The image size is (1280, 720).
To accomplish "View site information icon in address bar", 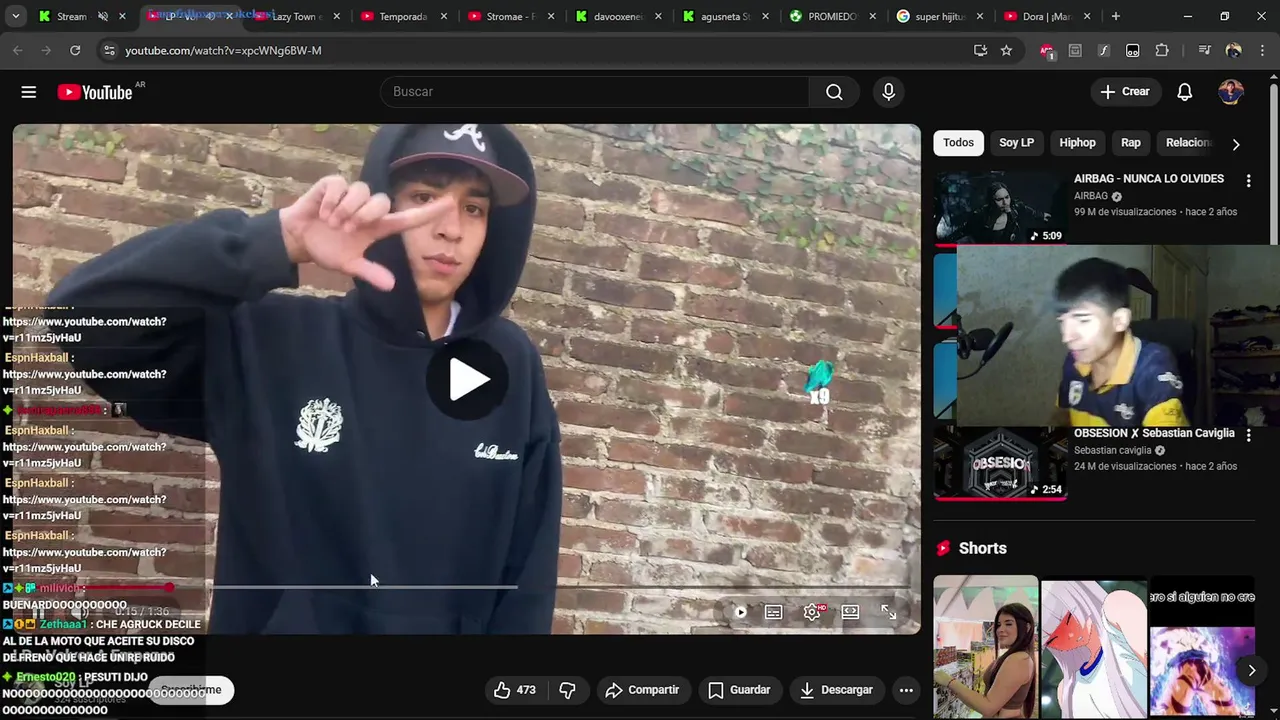I will point(109,50).
